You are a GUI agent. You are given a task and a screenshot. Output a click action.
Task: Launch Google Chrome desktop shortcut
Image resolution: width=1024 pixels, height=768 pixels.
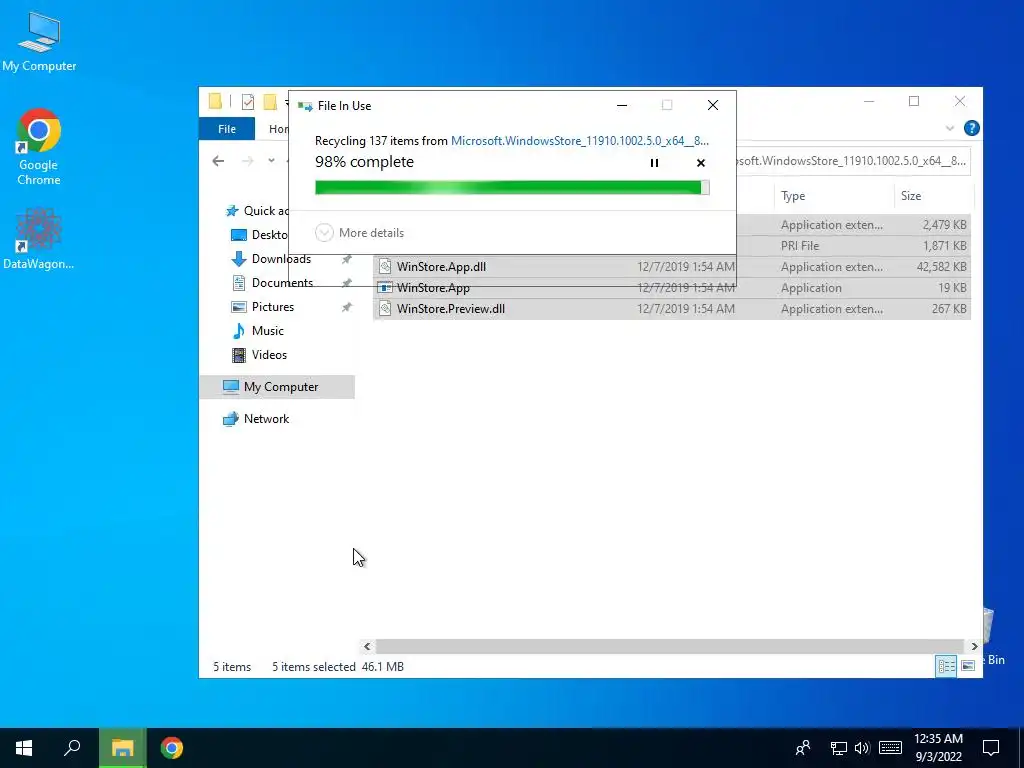(x=39, y=148)
